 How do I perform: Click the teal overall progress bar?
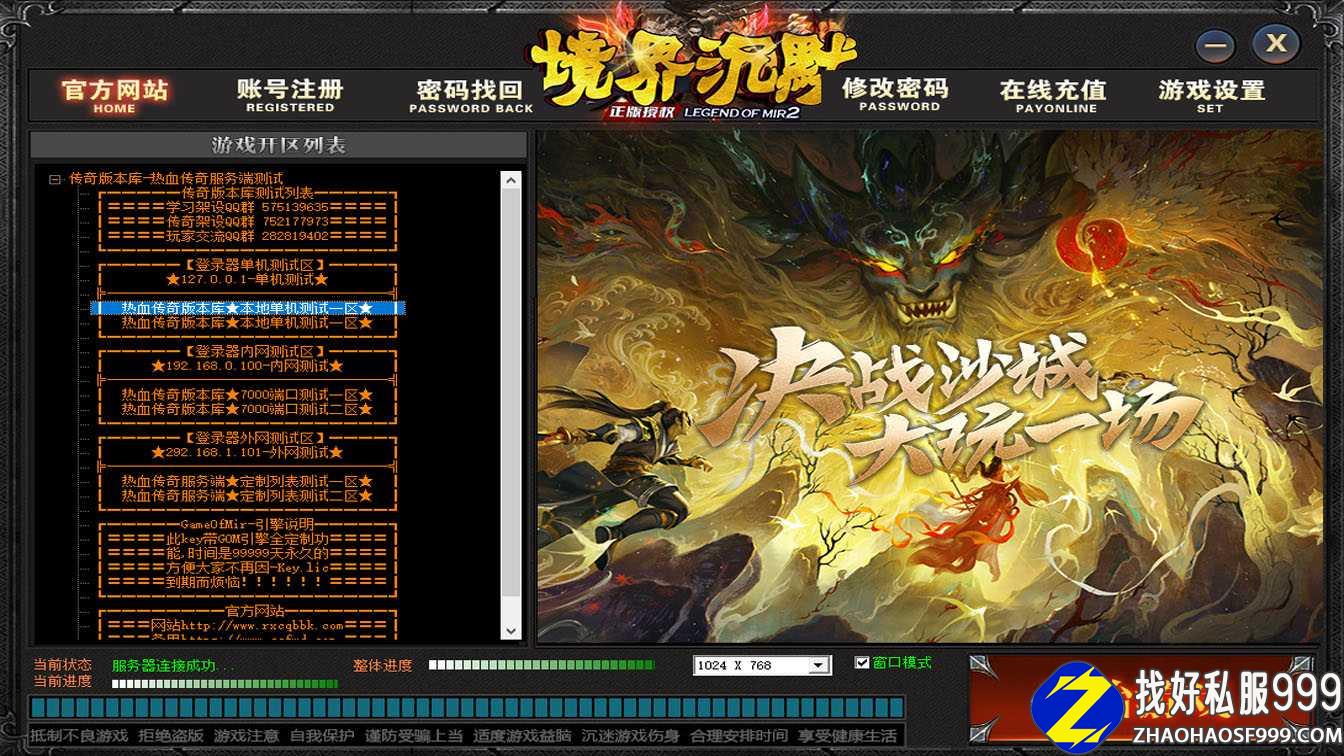click(467, 708)
